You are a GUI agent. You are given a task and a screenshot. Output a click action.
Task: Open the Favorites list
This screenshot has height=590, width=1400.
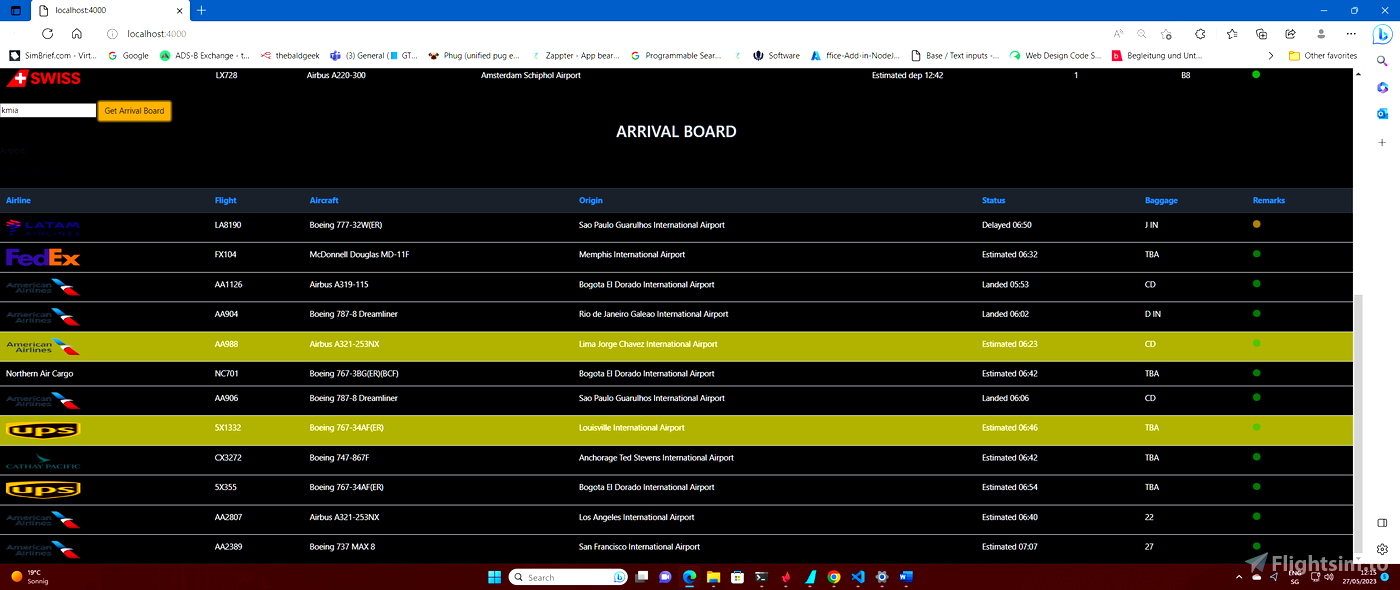pyautogui.click(x=1232, y=33)
